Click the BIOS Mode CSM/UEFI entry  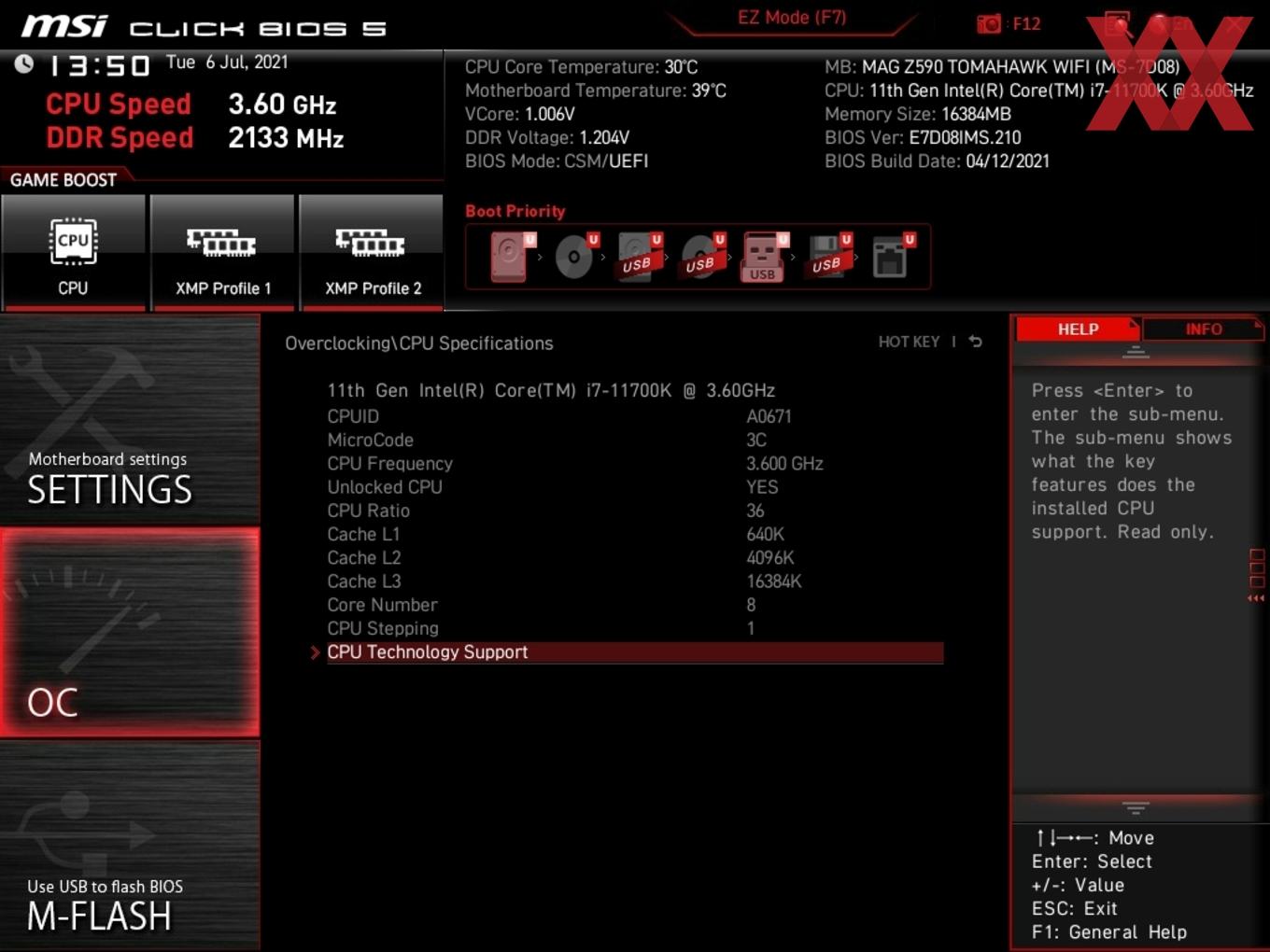pyautogui.click(x=557, y=161)
